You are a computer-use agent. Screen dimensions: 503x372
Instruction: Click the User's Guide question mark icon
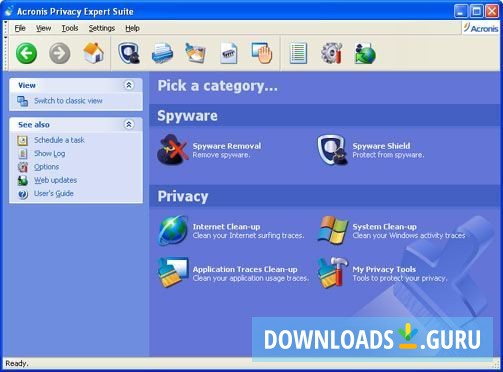[23, 194]
